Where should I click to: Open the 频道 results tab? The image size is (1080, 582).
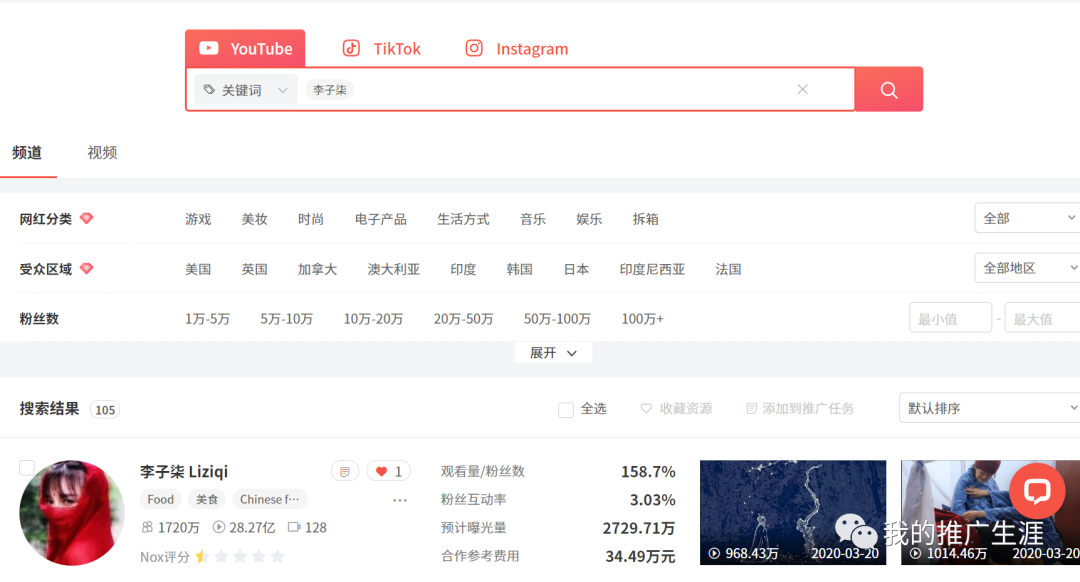pos(28,152)
